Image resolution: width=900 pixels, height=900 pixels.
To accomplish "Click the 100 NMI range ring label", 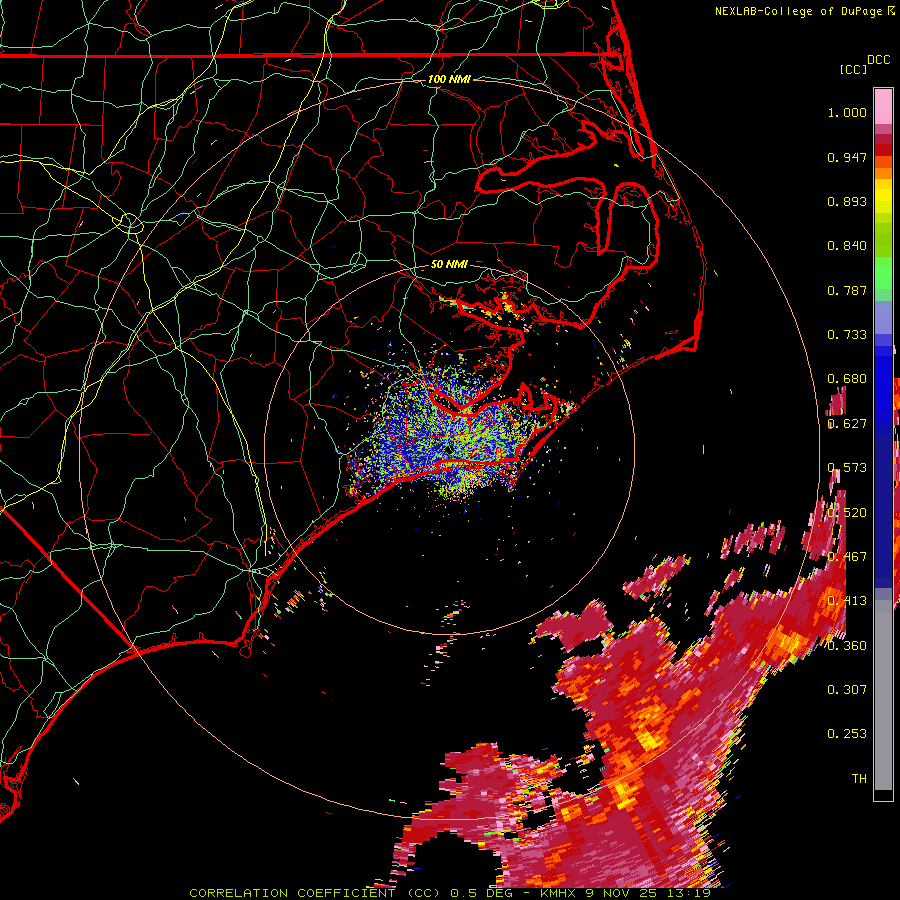I will (x=449, y=79).
